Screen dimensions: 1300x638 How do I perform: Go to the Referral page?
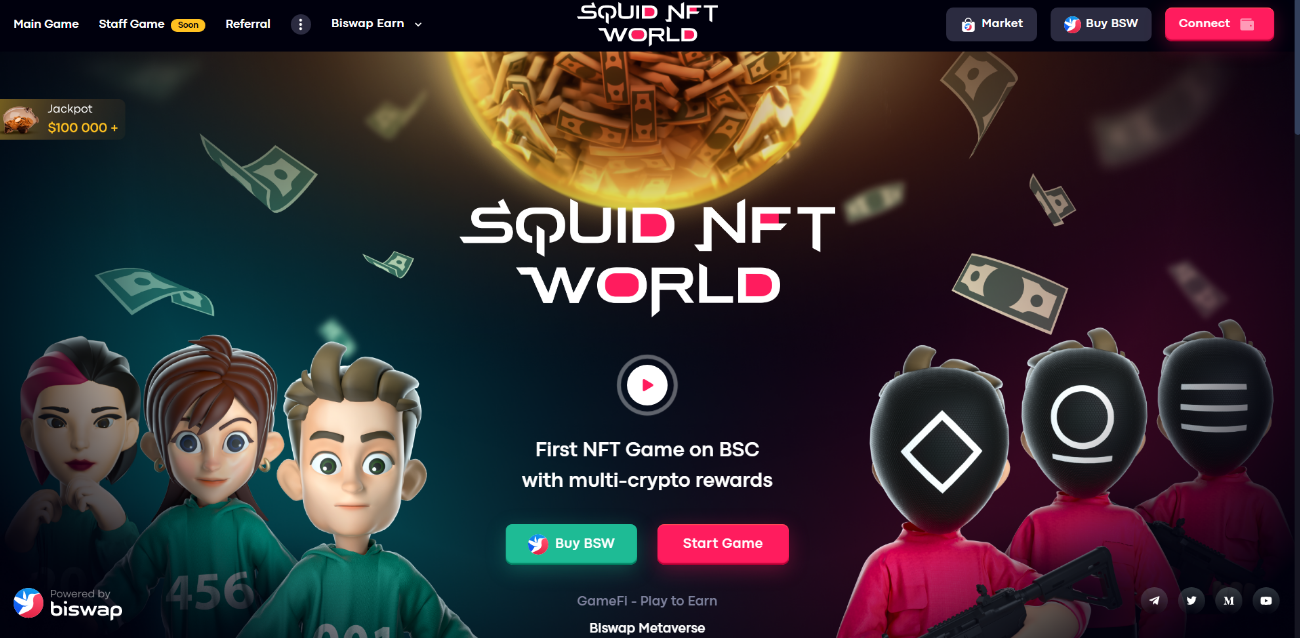[x=248, y=24]
